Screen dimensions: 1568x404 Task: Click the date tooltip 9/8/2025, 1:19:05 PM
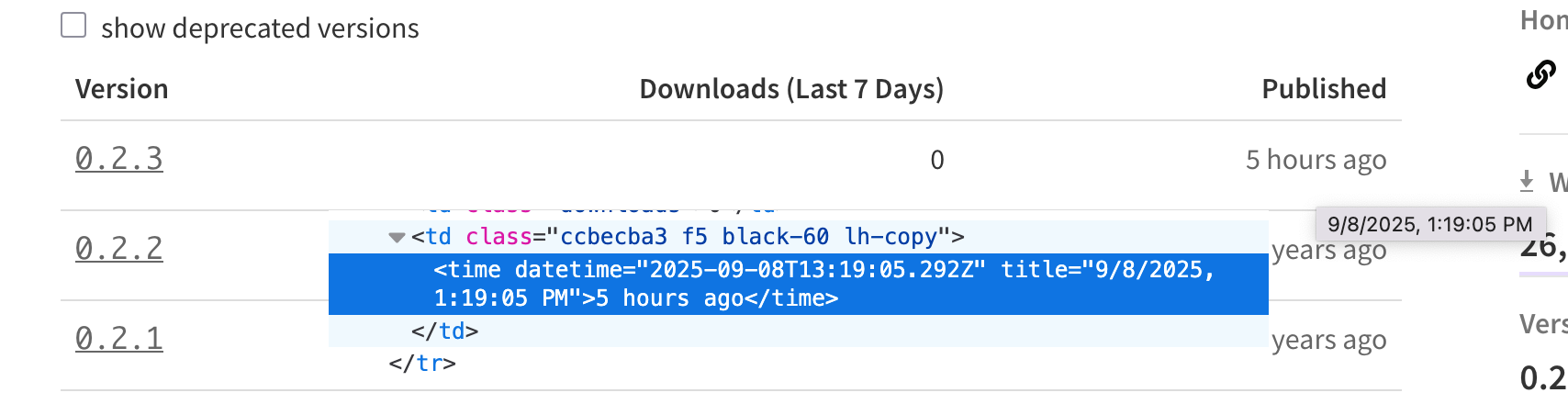pos(1430,224)
